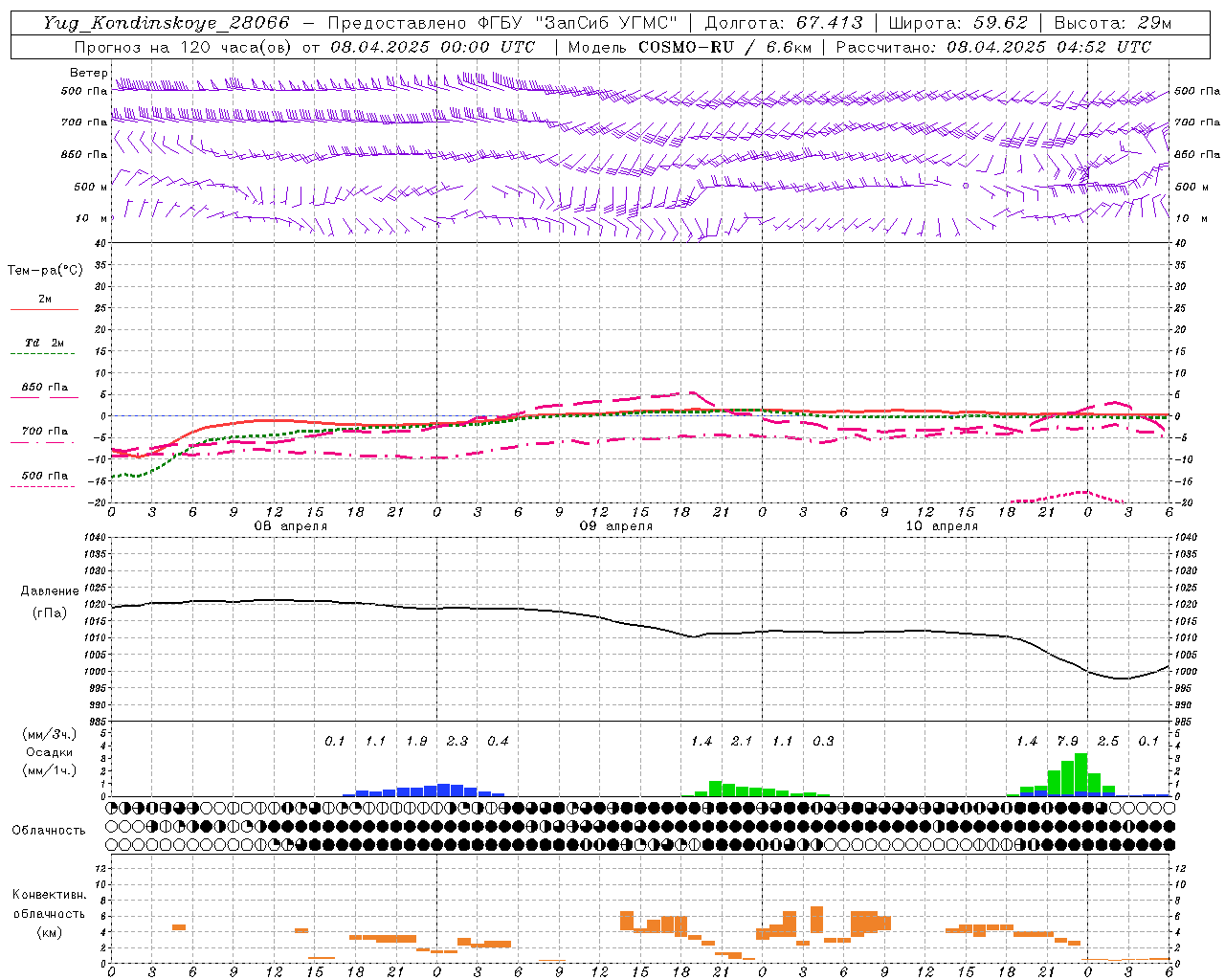This screenshot has height=980, width=1225.
Task: Select the (км) convective units label
Action: point(49,932)
